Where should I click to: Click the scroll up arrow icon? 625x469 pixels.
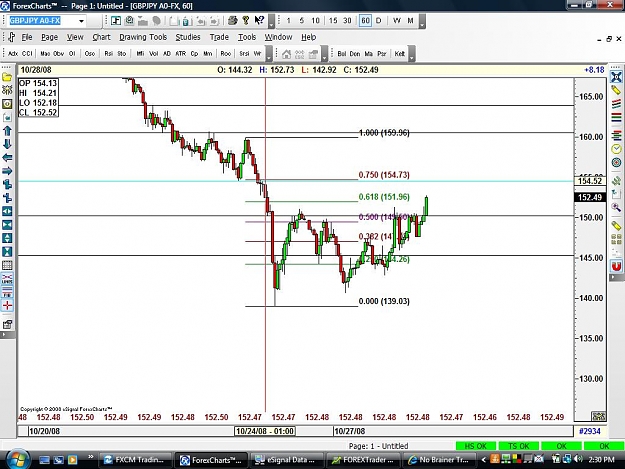7,131
